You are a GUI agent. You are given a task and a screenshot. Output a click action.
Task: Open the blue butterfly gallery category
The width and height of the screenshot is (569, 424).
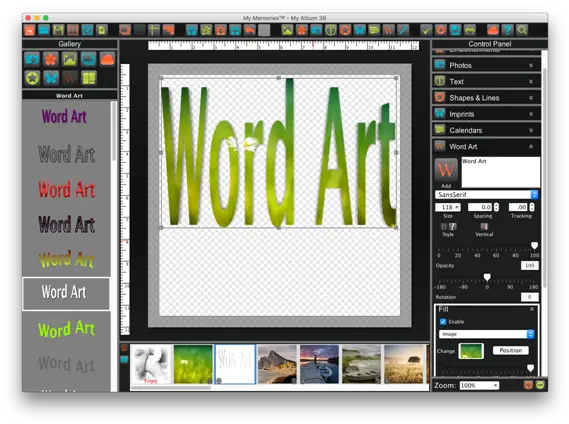pos(51,78)
